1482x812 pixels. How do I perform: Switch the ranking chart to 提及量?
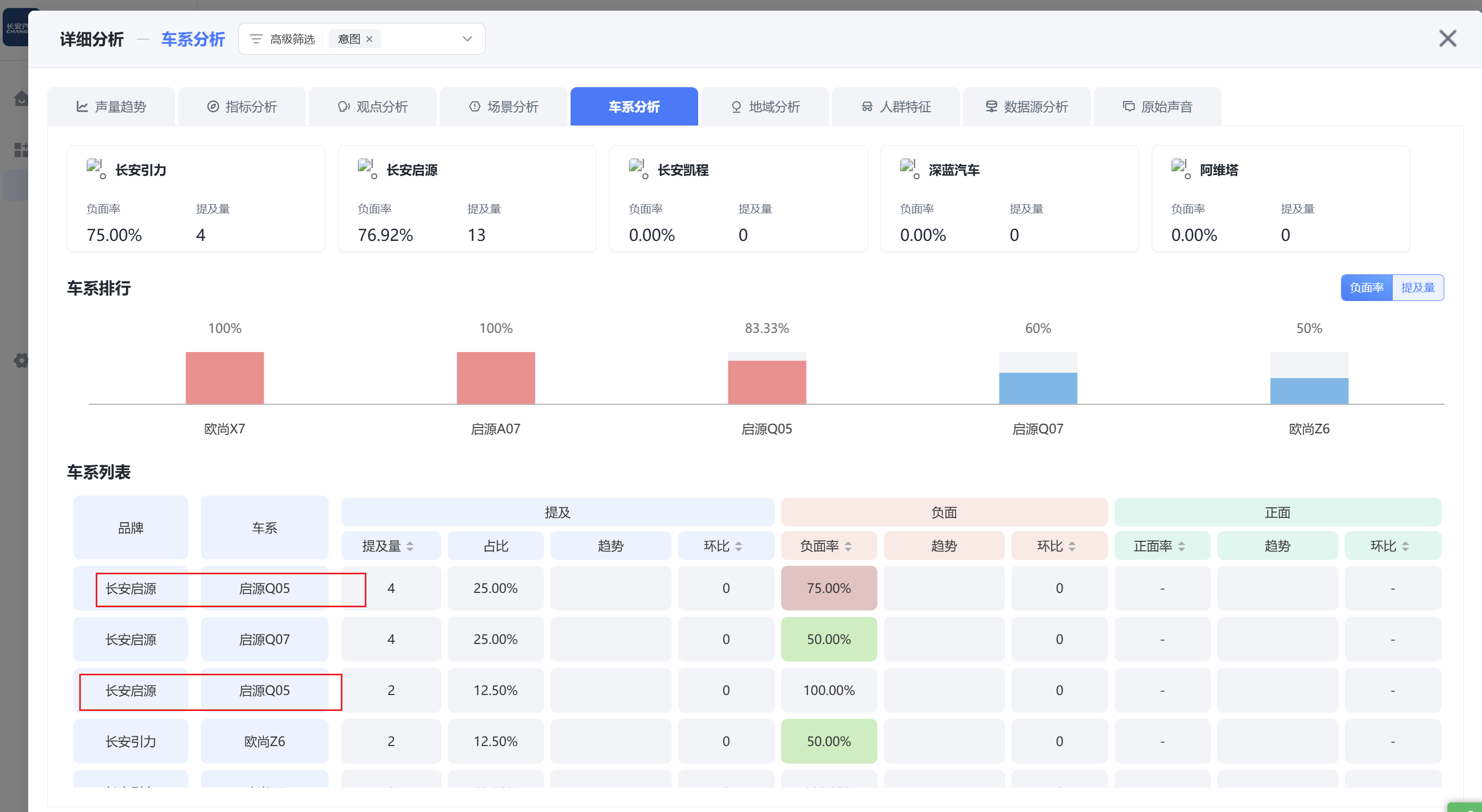point(1417,288)
